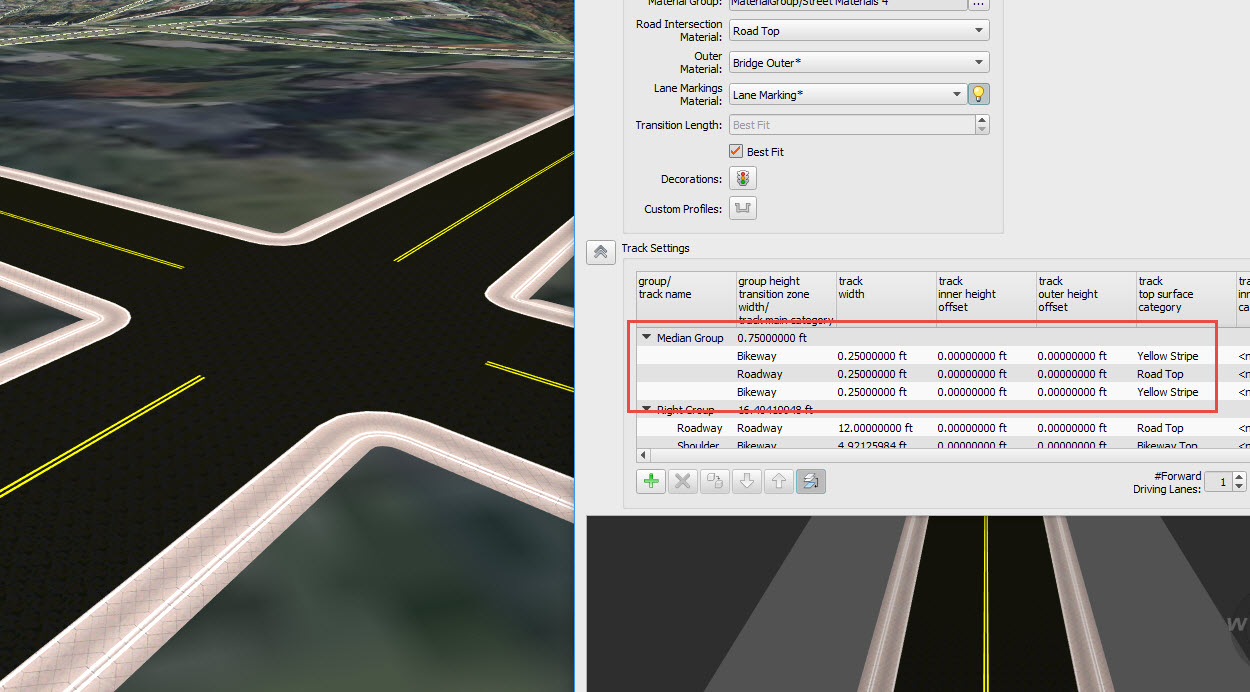Delete the selected track using the X icon
The width and height of the screenshot is (1250, 692).
tap(683, 481)
